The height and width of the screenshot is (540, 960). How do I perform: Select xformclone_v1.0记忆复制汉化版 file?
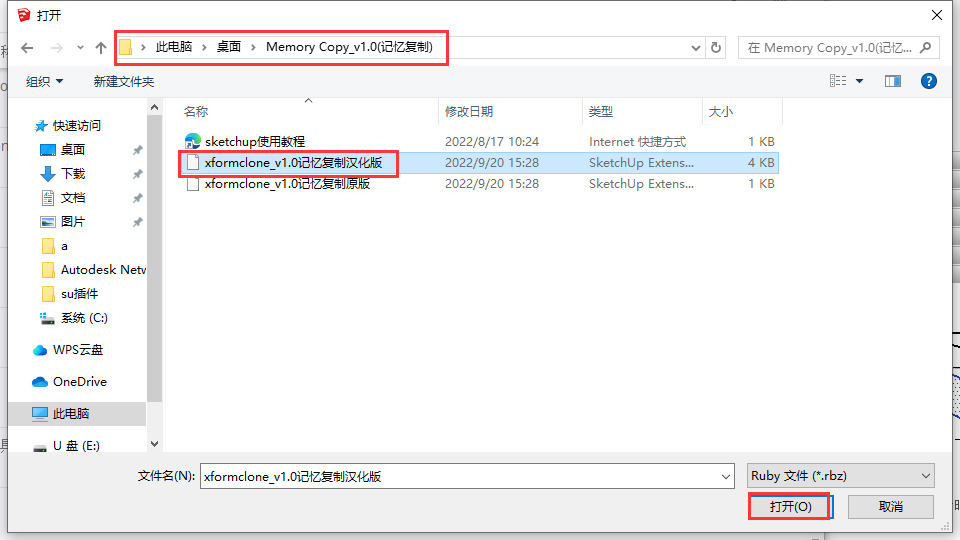pyautogui.click(x=293, y=163)
